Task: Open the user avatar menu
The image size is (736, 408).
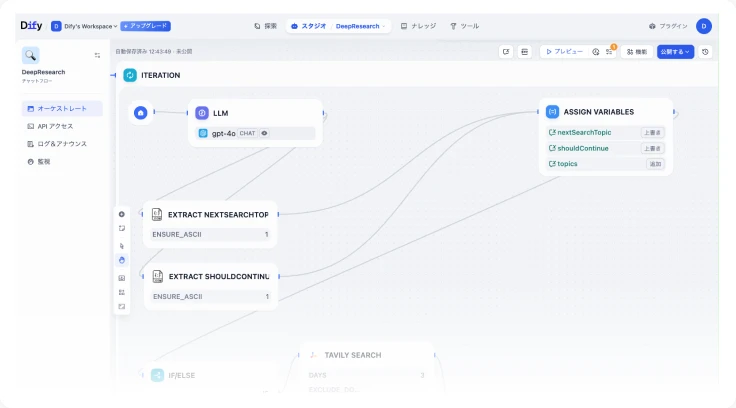Action: tap(704, 26)
